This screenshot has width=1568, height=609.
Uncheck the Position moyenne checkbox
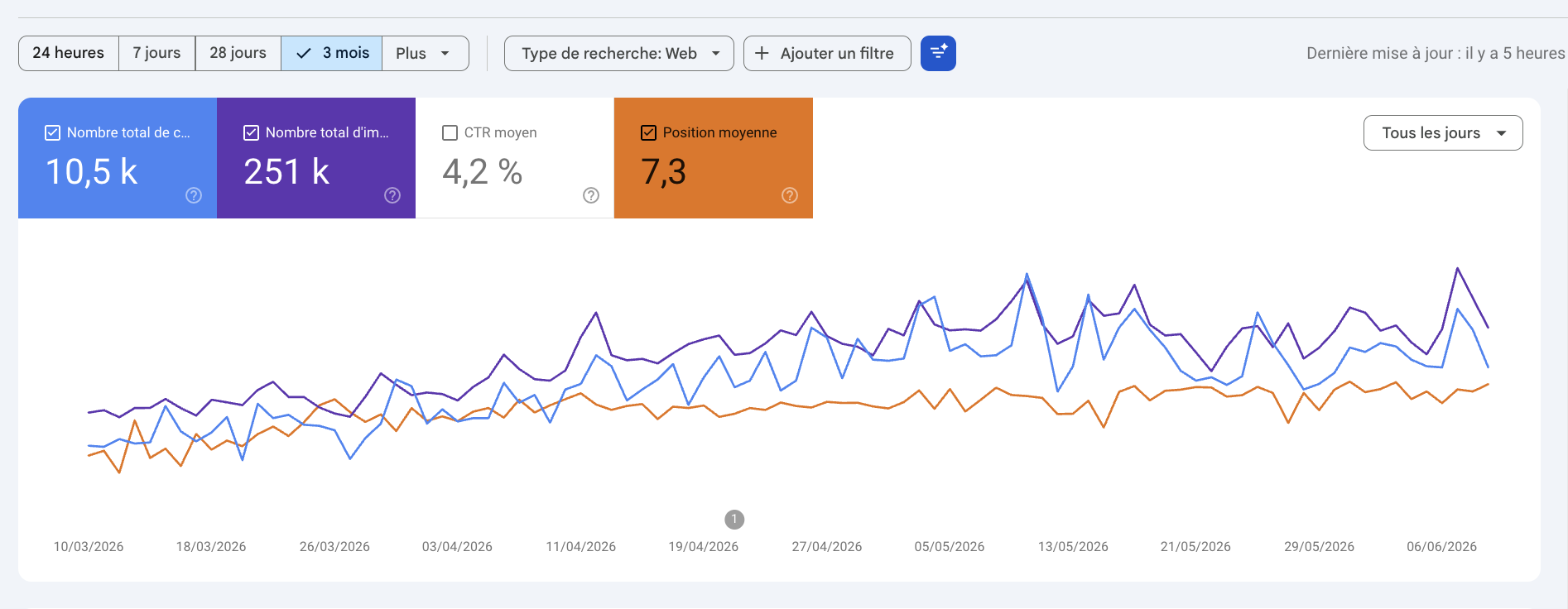click(x=648, y=132)
